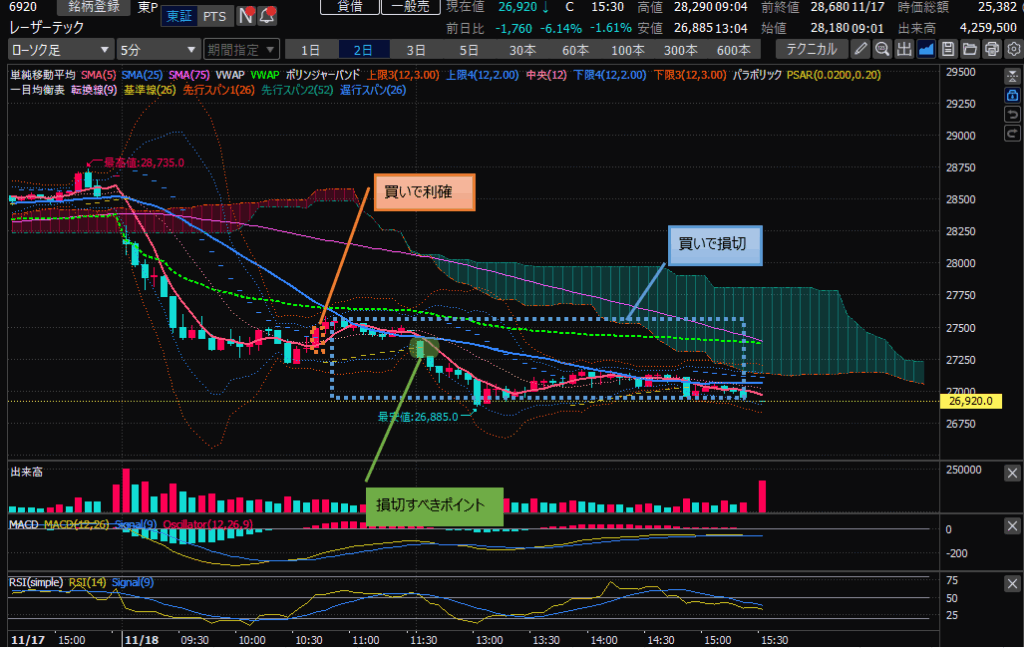Open the 期間指定 period dropdown
The image size is (1024, 648).
[x=239, y=48]
